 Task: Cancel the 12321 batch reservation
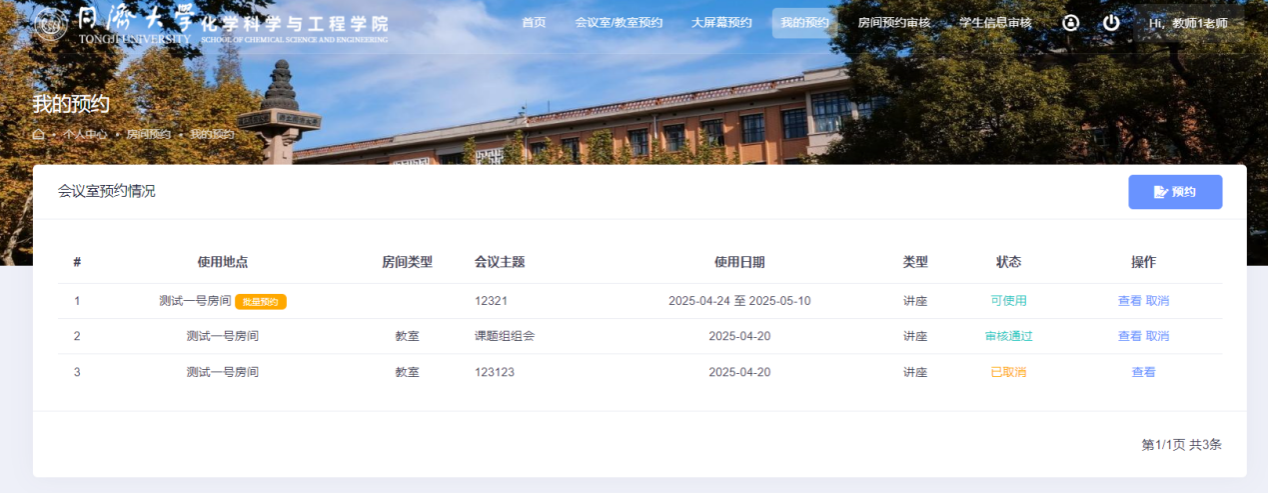tap(1157, 301)
